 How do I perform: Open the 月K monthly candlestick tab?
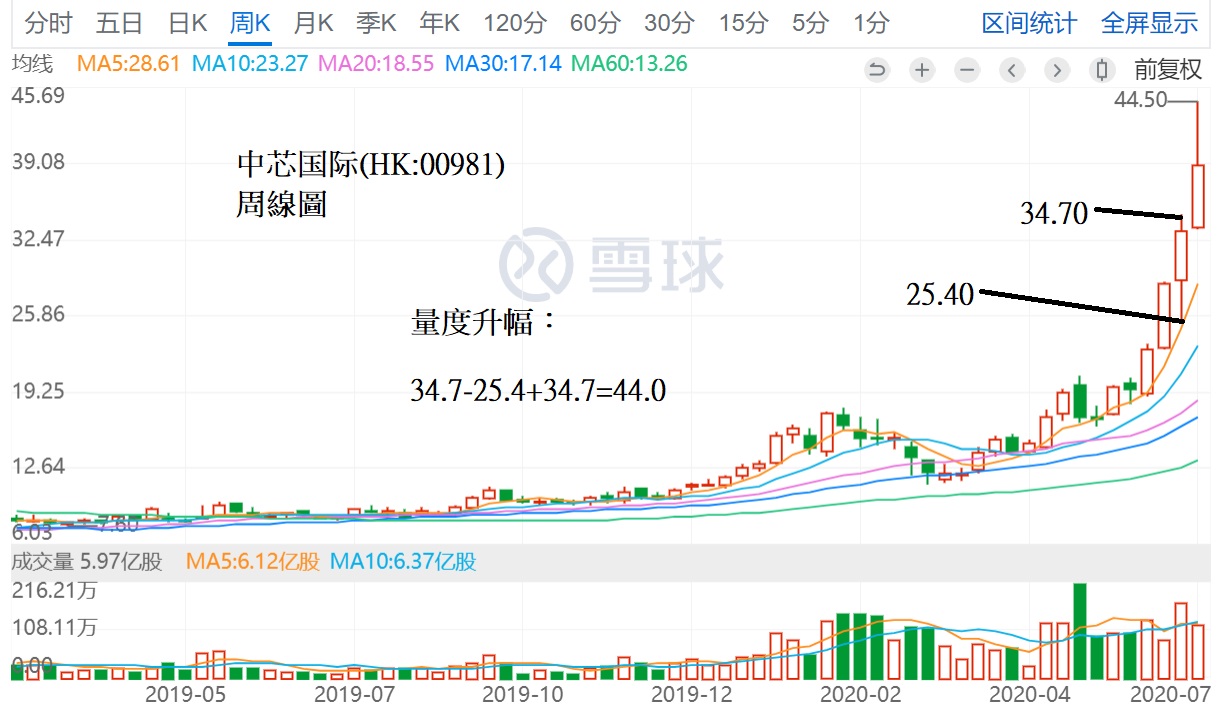coord(313,23)
